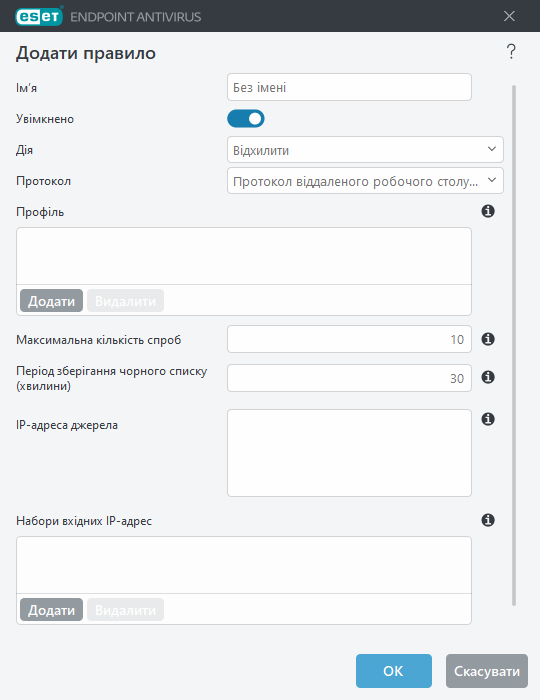
Task: Focus the Максимальна кількість спроб field
Action: point(349,339)
